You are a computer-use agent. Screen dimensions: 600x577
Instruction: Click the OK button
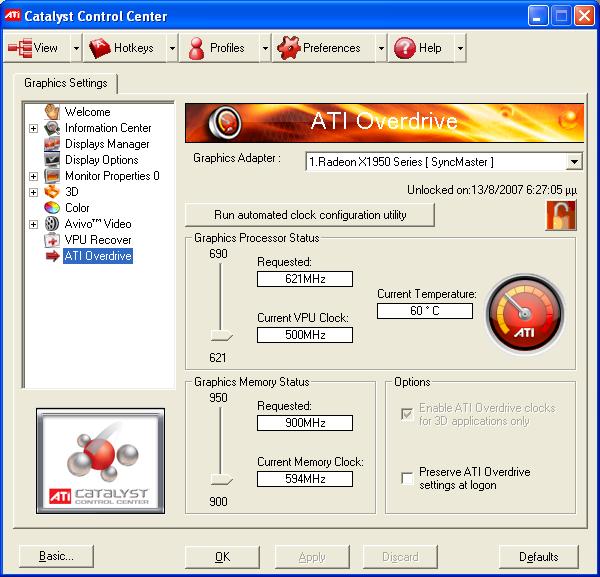[x=222, y=557]
